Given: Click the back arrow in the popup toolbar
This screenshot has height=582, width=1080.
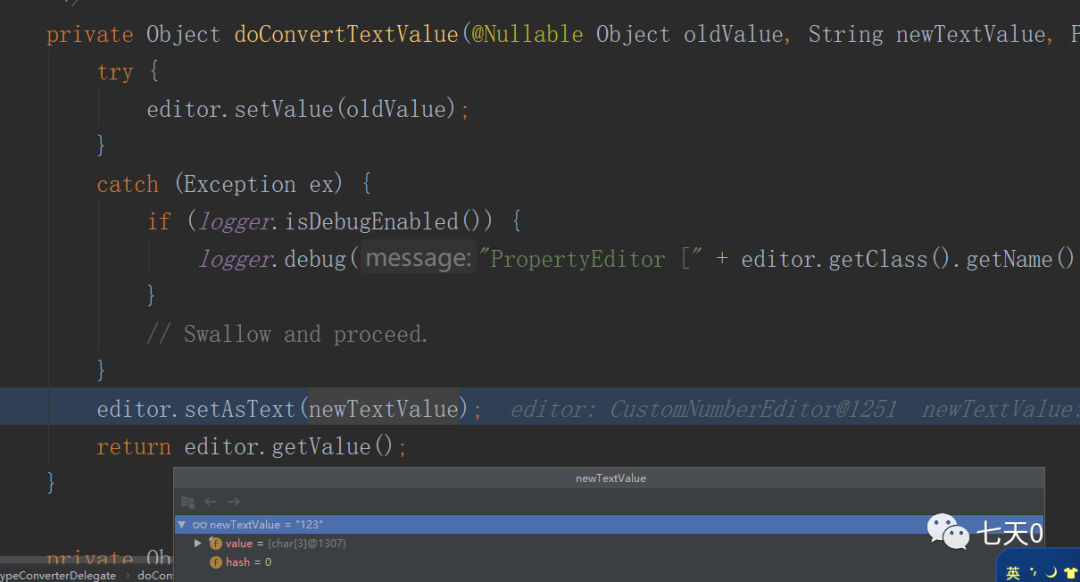Looking at the screenshot, I should click(x=211, y=502).
